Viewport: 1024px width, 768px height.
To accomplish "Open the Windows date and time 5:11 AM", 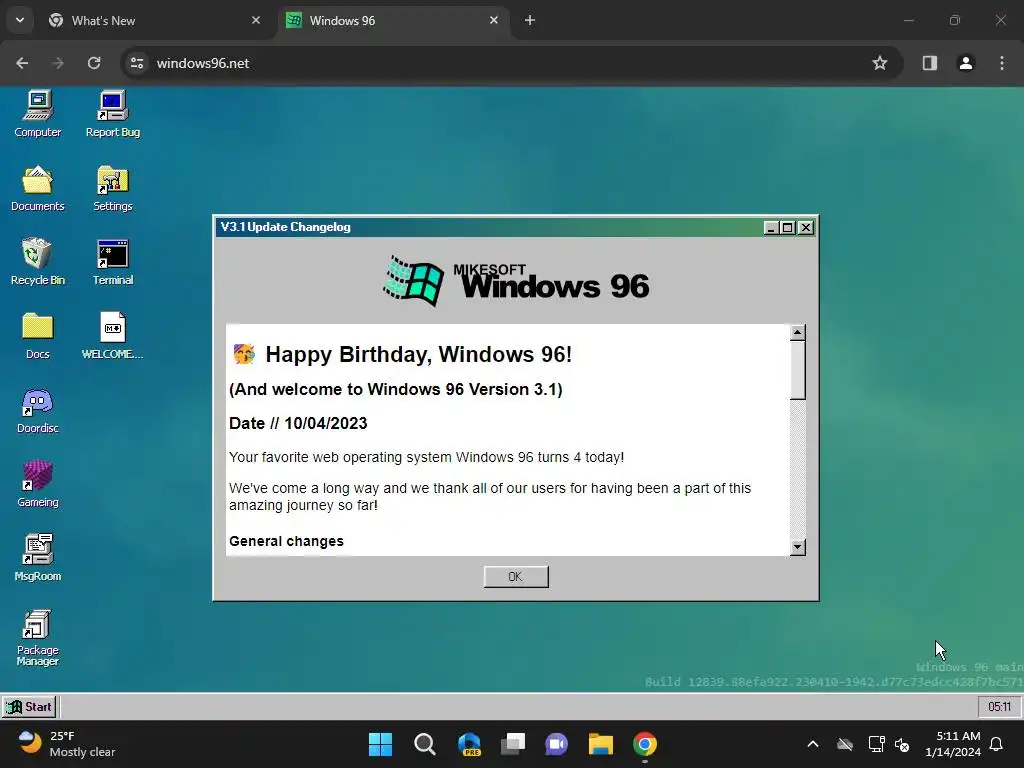I will pyautogui.click(x=953, y=744).
